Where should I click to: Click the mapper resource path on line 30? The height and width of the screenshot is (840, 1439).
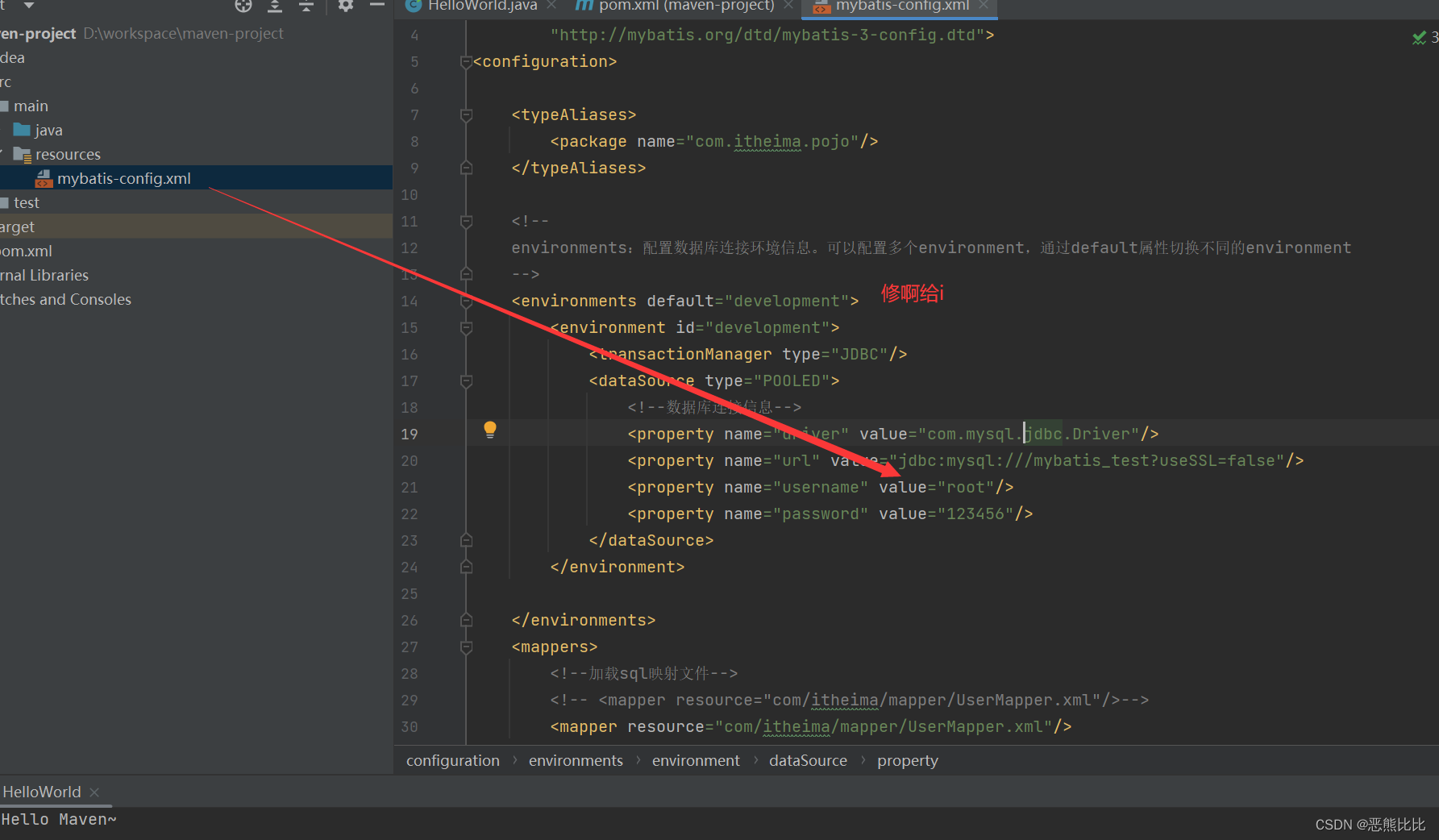[884, 726]
